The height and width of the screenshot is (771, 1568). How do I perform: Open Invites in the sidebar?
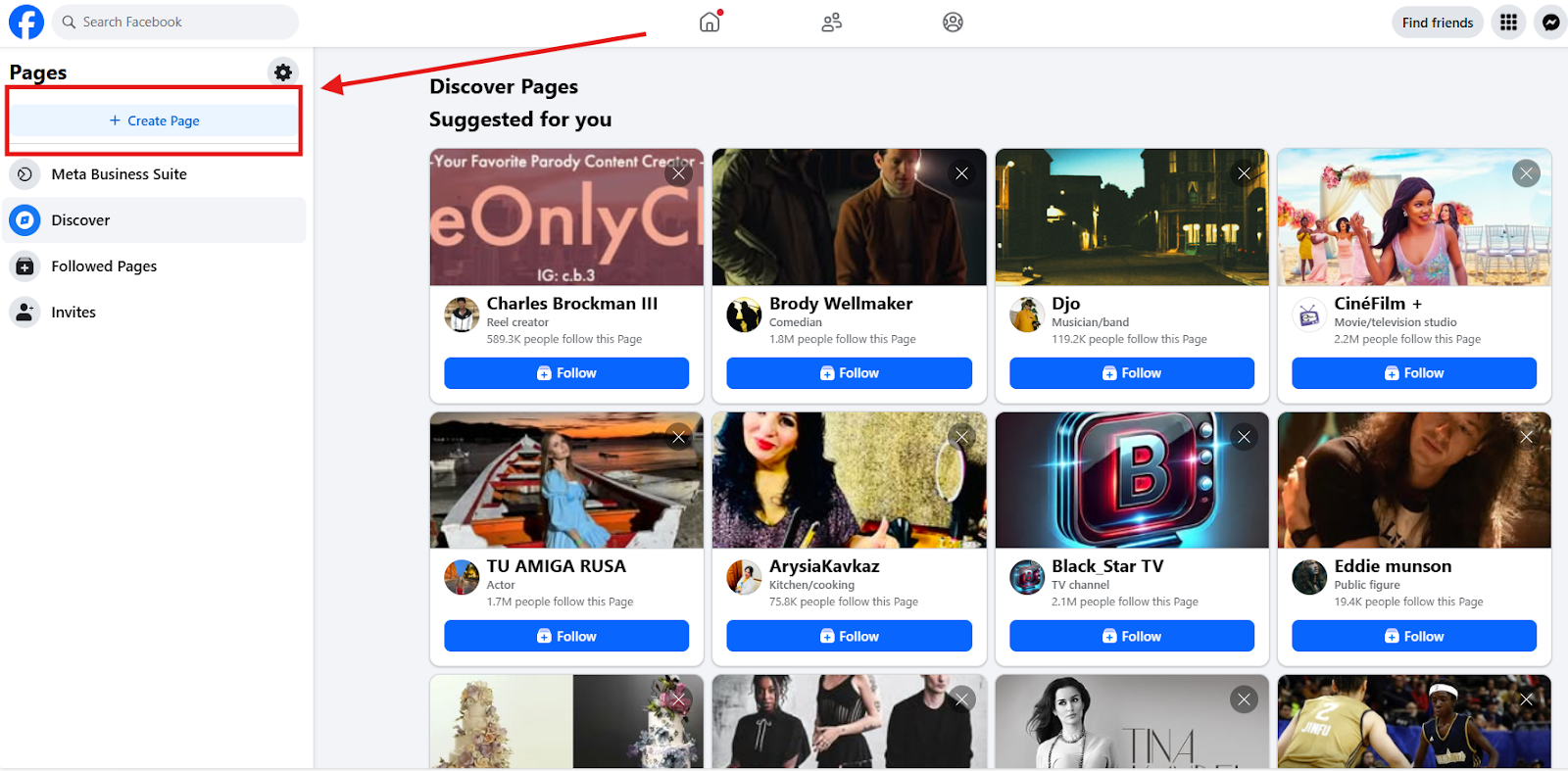[73, 313]
